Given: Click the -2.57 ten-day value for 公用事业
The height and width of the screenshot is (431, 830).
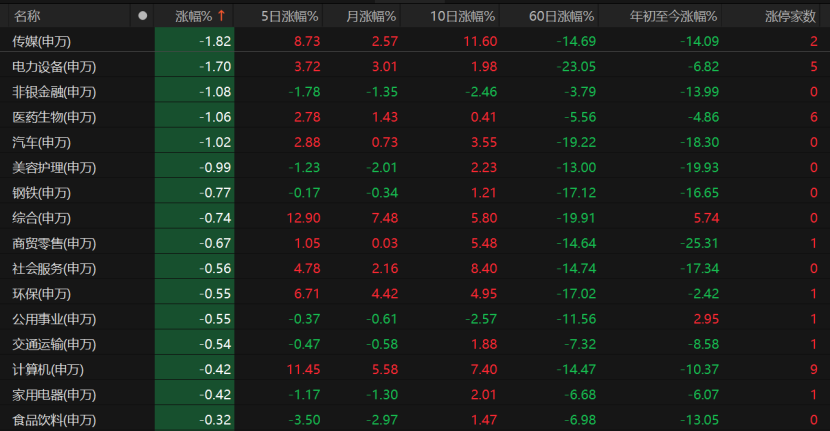Looking at the screenshot, I should tap(481, 319).
